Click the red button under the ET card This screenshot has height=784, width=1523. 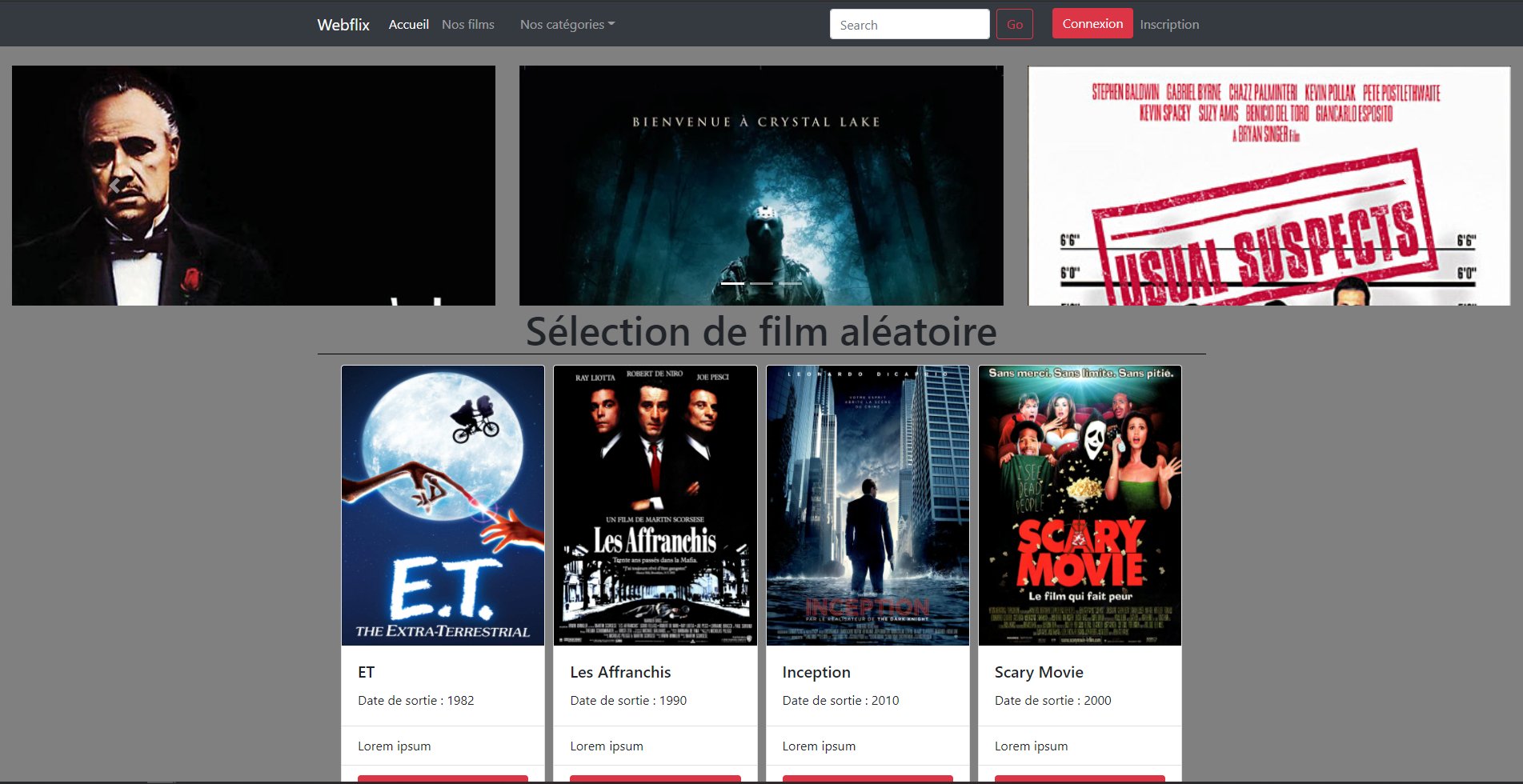pos(443,778)
